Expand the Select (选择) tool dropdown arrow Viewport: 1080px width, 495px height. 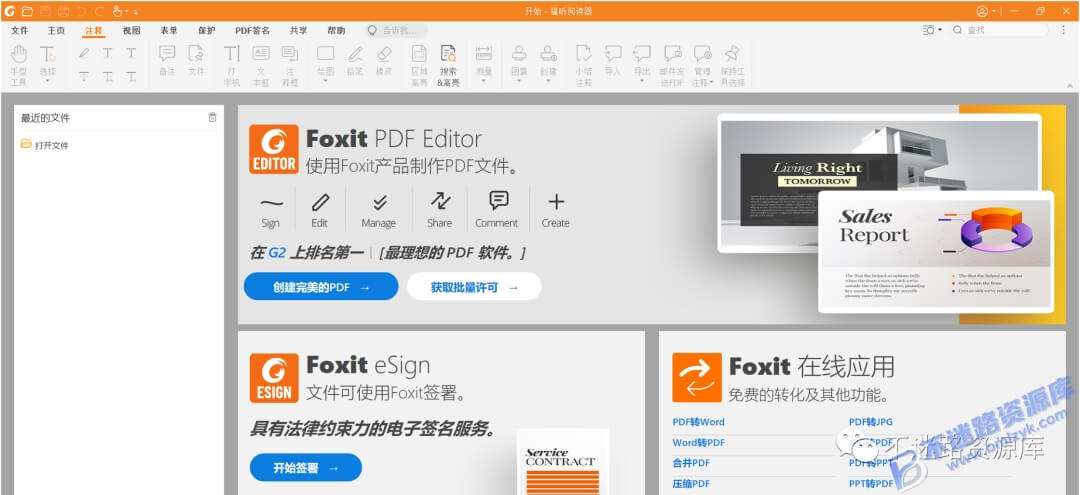click(x=48, y=81)
